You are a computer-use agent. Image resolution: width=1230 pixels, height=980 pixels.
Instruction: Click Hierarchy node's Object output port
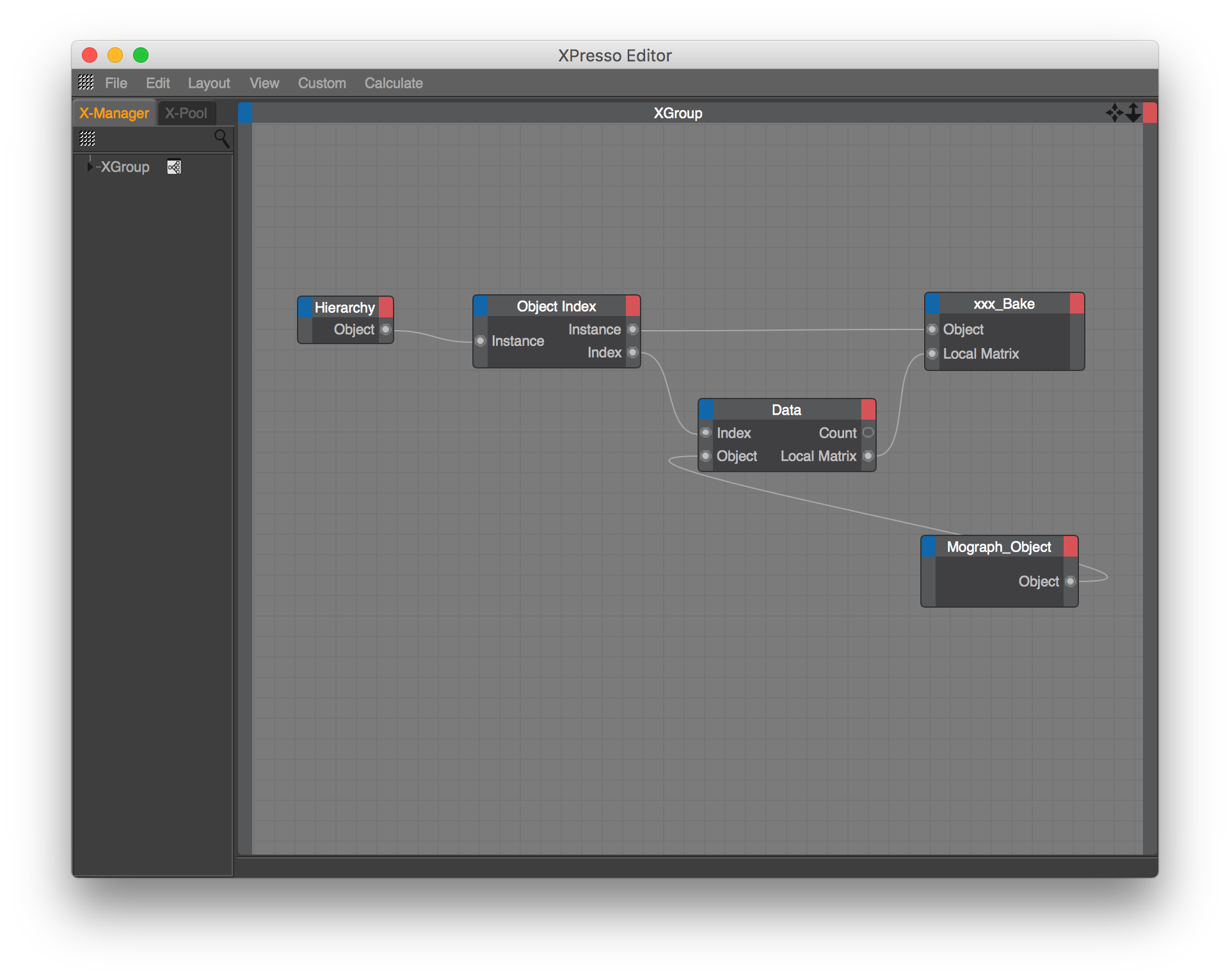click(x=386, y=329)
